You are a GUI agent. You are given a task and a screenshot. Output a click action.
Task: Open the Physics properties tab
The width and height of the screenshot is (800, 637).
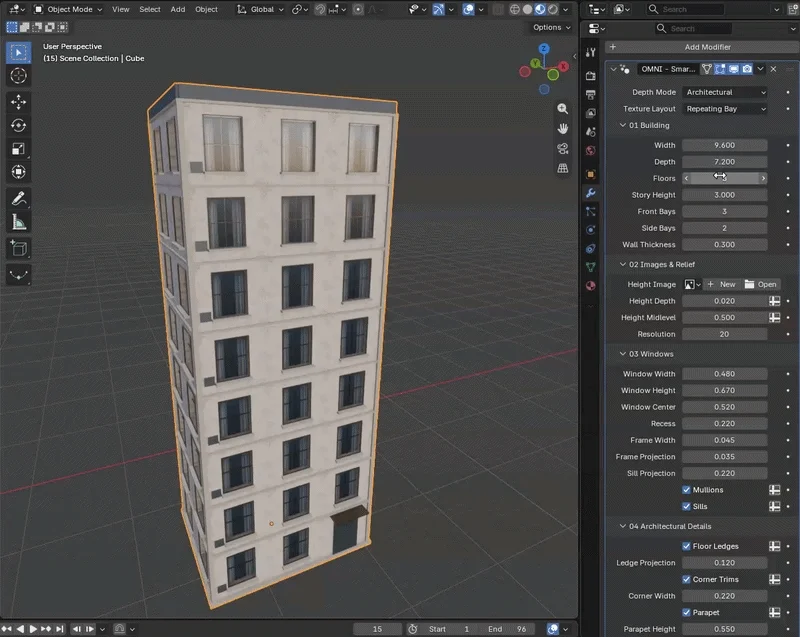(591, 230)
